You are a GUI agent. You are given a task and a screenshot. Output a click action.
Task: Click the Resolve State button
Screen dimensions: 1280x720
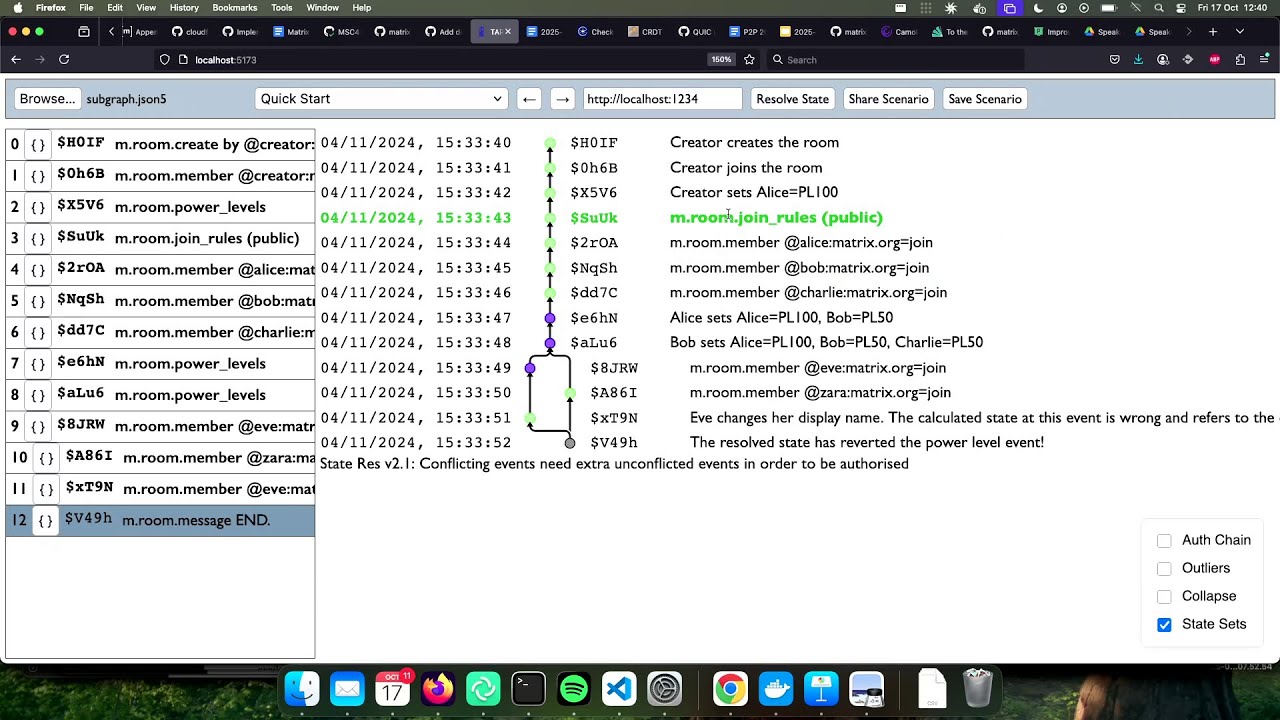coord(792,99)
